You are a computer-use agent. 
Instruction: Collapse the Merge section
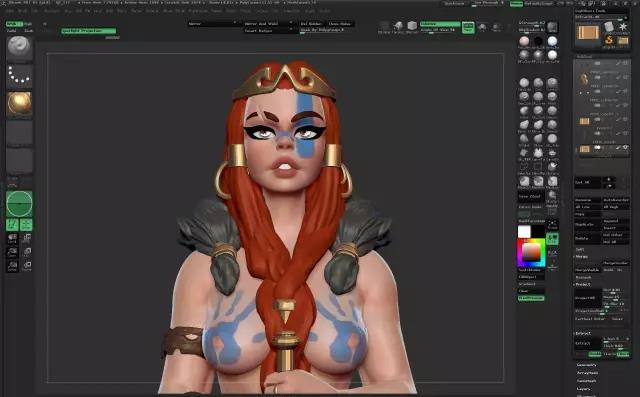[582, 256]
